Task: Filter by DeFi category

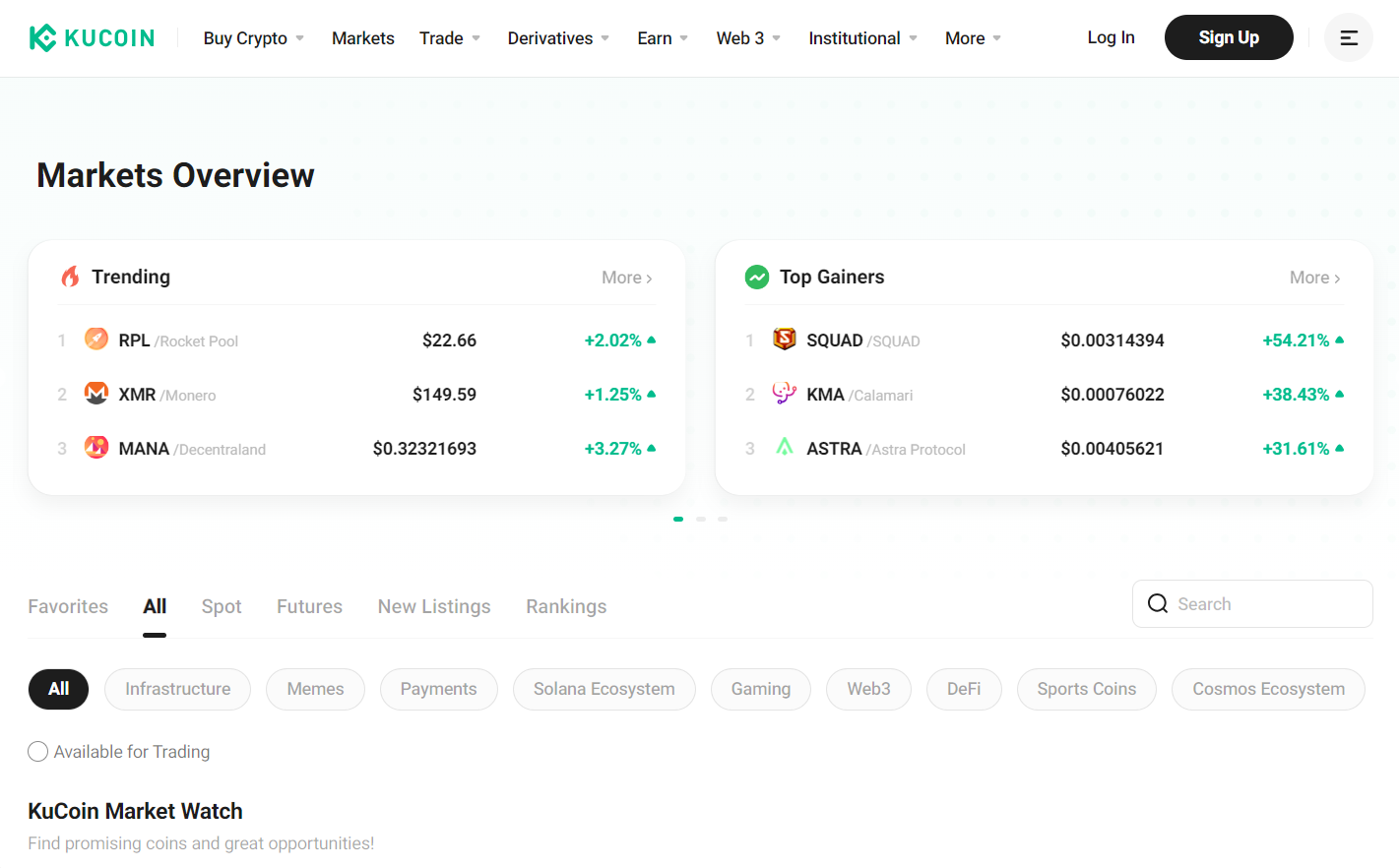Action: pyautogui.click(x=964, y=689)
